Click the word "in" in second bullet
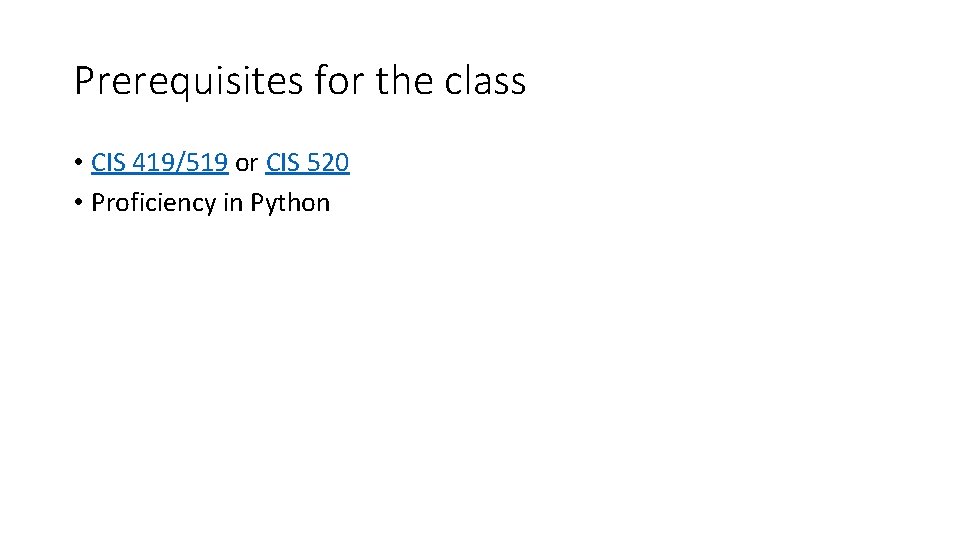This screenshot has height=540, width=960. click(233, 203)
